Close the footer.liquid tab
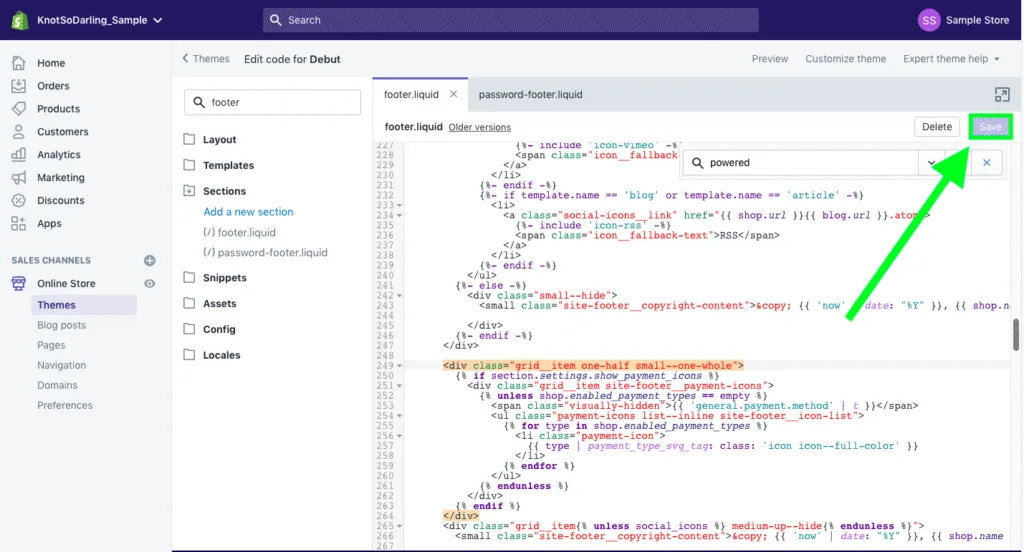Viewport: 1024px width, 552px height. 453,94
